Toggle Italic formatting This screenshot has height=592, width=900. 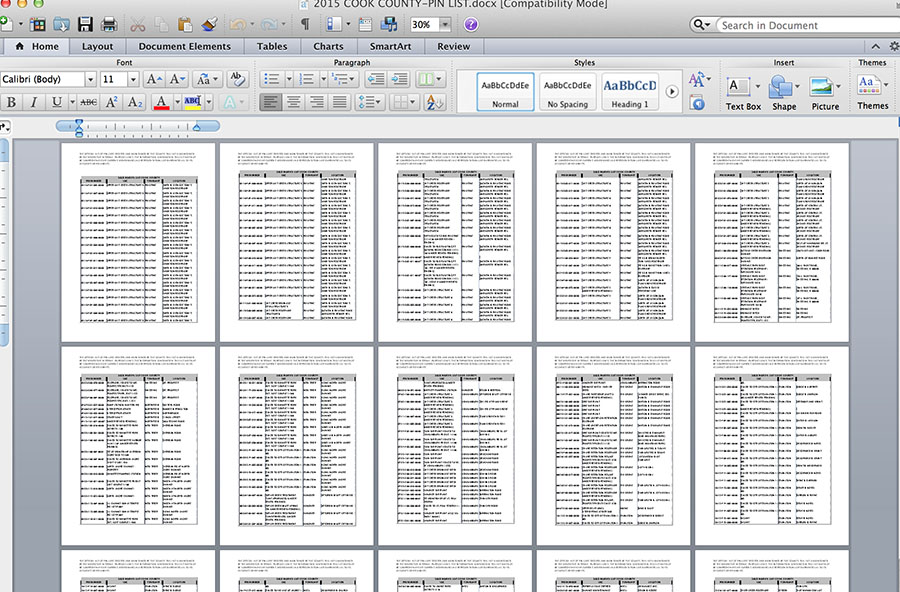(34, 102)
